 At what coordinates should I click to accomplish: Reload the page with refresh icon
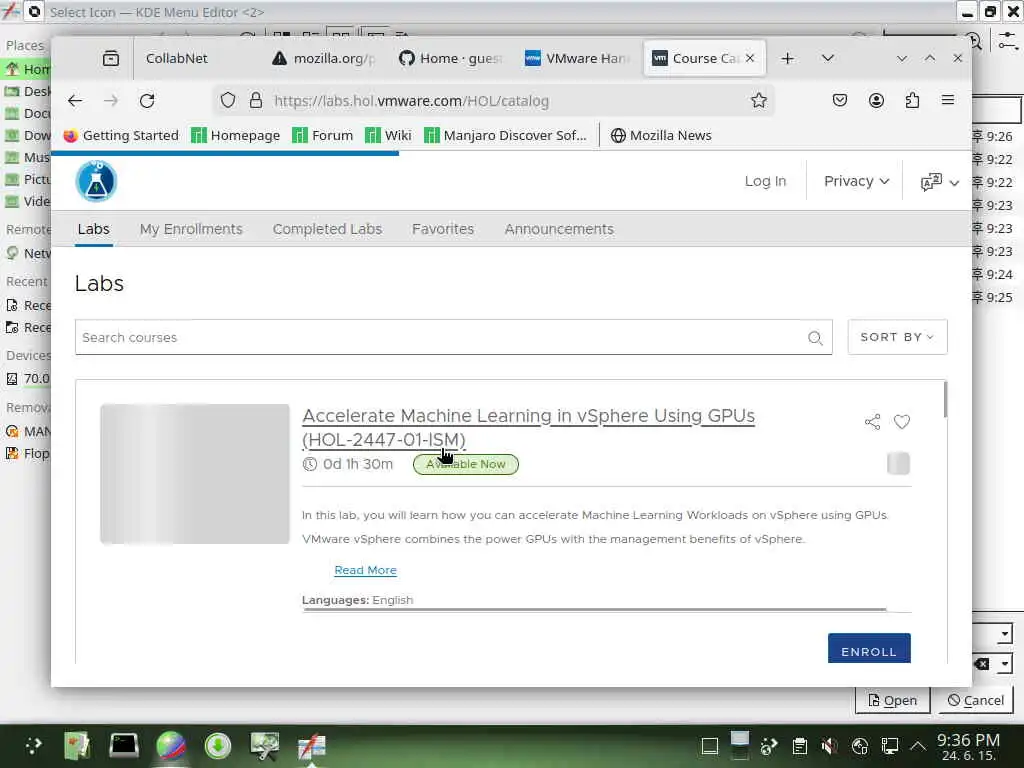coord(147,101)
